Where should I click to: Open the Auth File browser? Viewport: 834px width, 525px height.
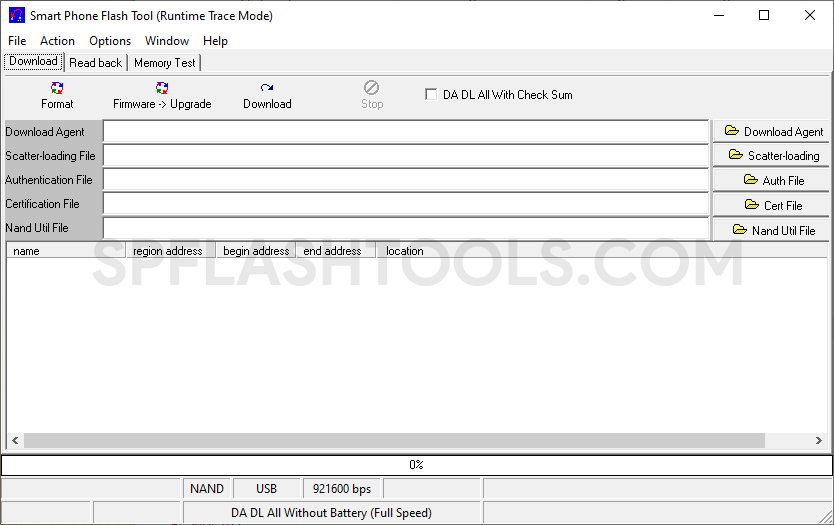pyautogui.click(x=772, y=180)
